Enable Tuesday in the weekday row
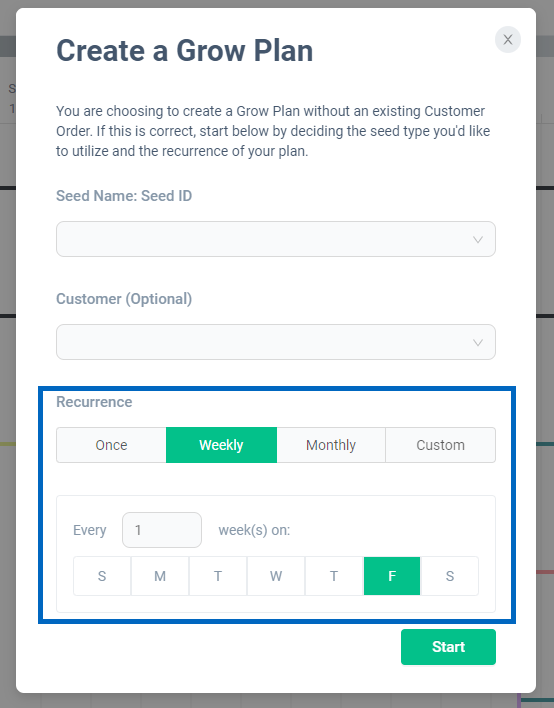554x708 pixels. [x=218, y=576]
